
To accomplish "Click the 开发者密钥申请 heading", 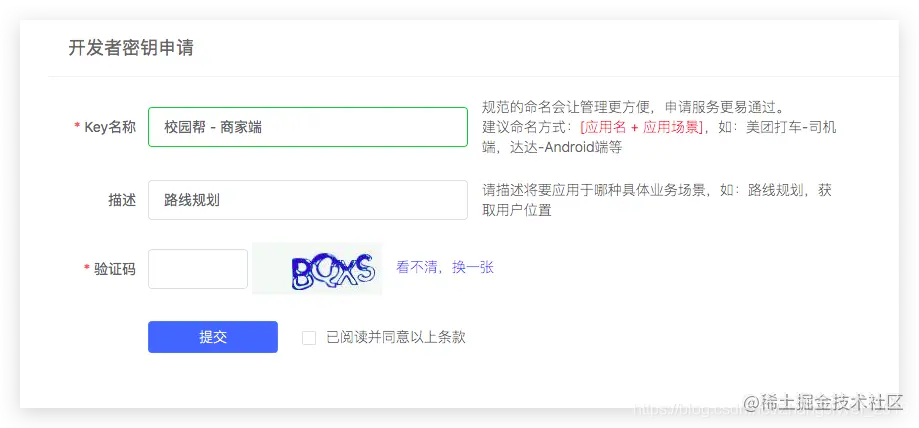I will (x=131, y=48).
